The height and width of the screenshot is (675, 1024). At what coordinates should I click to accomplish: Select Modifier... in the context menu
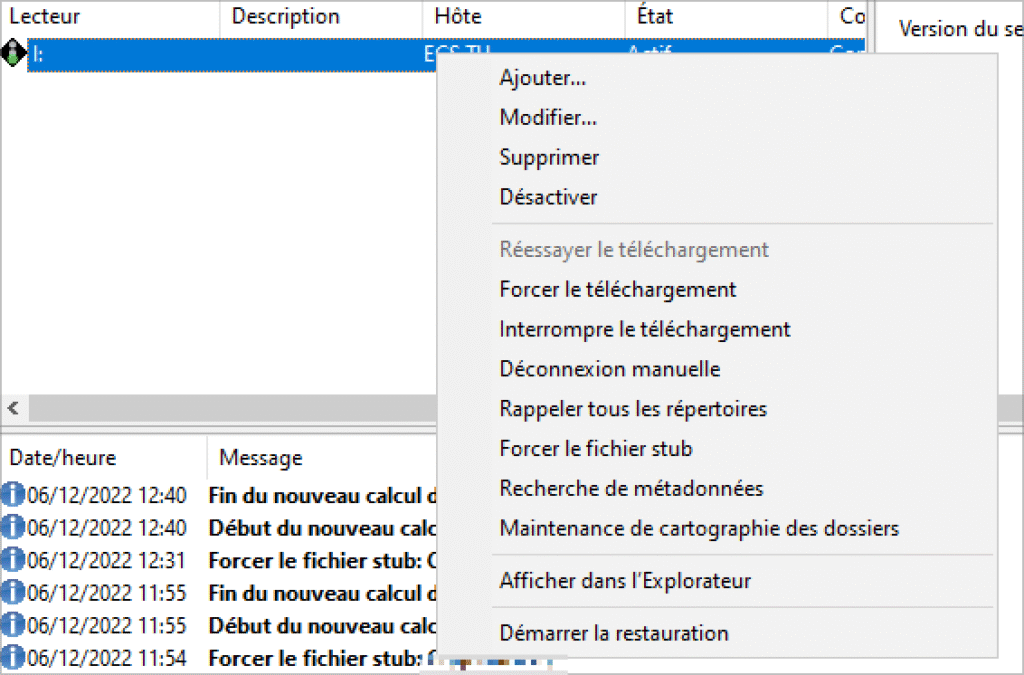click(x=548, y=118)
